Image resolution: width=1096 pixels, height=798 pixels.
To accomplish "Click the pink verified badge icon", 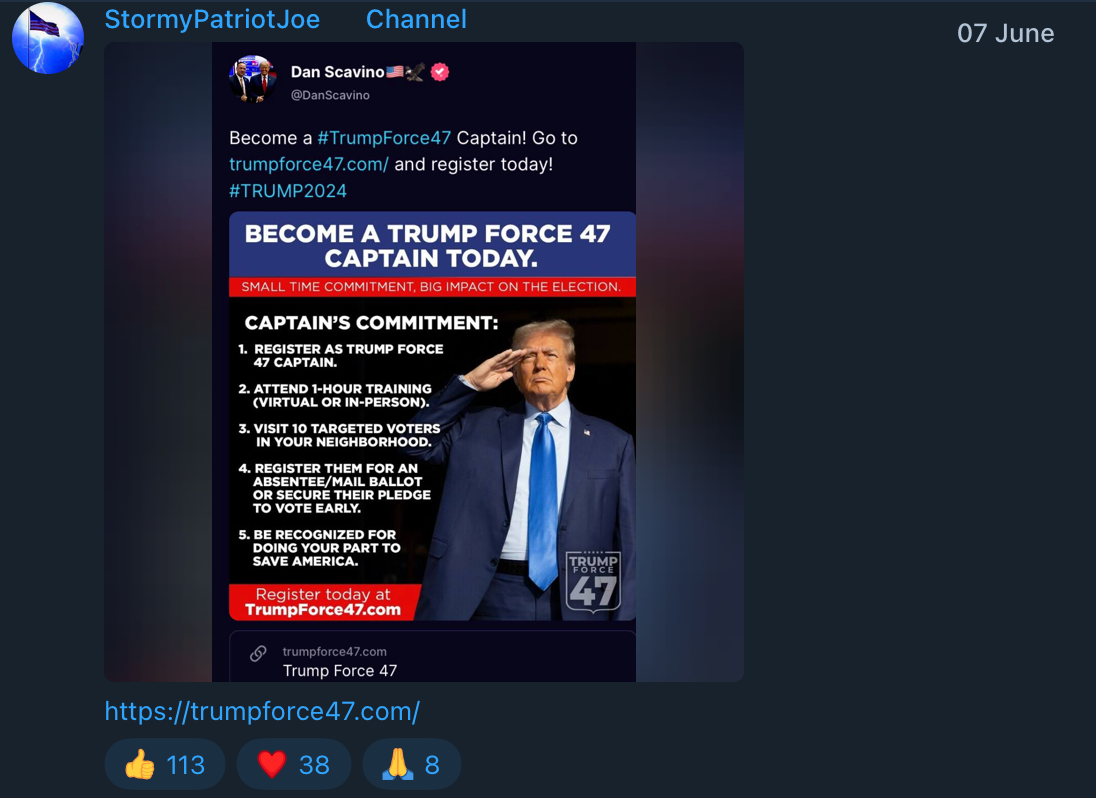I will (x=439, y=72).
